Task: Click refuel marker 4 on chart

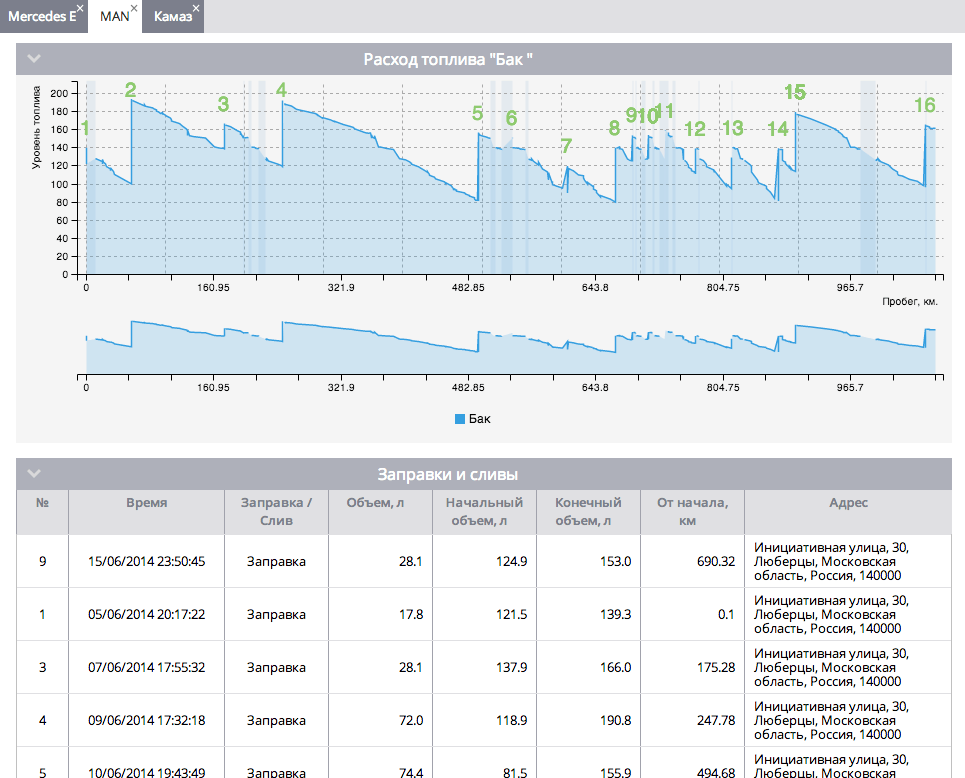Action: click(x=282, y=90)
